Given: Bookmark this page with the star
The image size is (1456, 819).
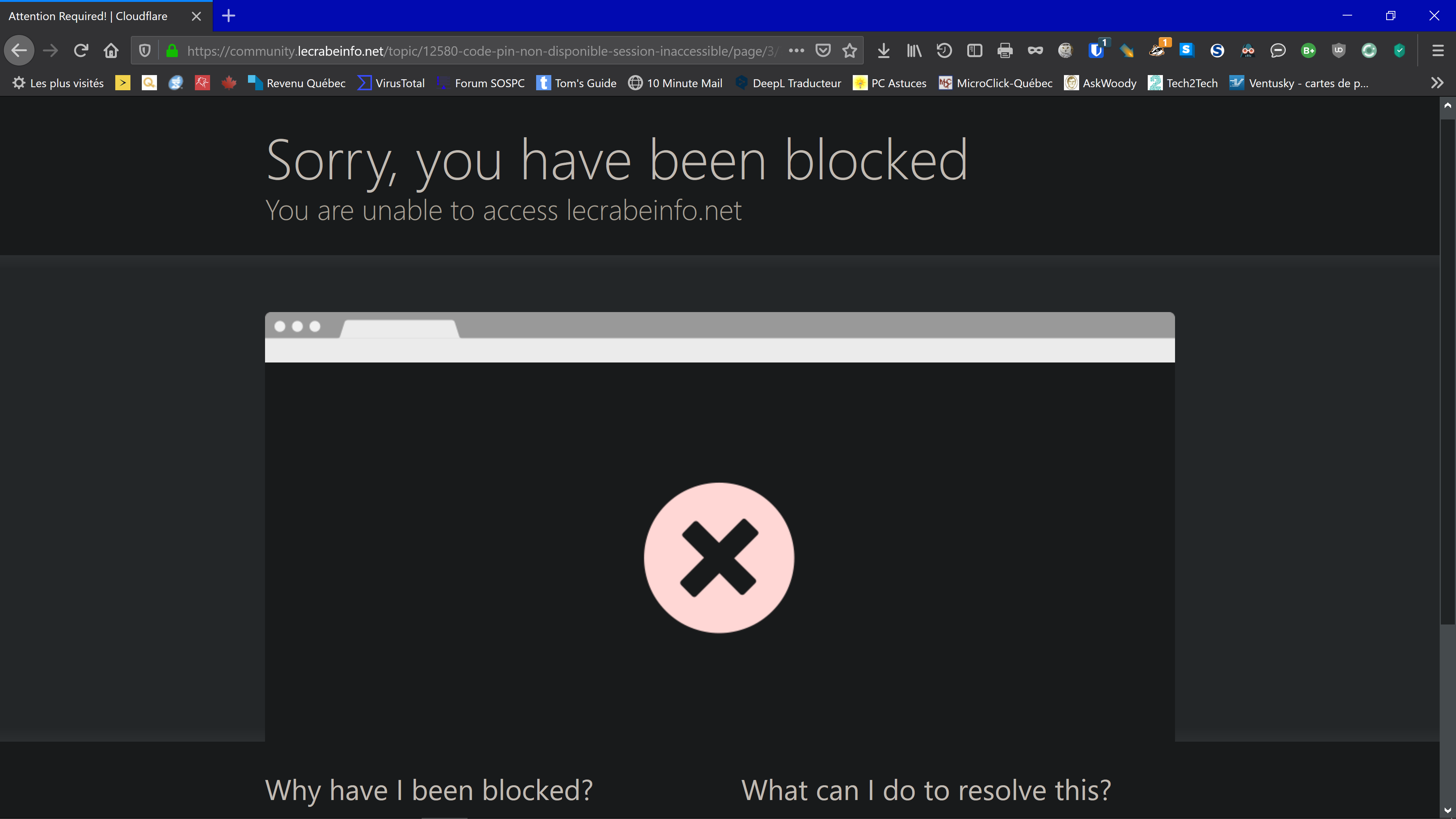Looking at the screenshot, I should tap(849, 51).
